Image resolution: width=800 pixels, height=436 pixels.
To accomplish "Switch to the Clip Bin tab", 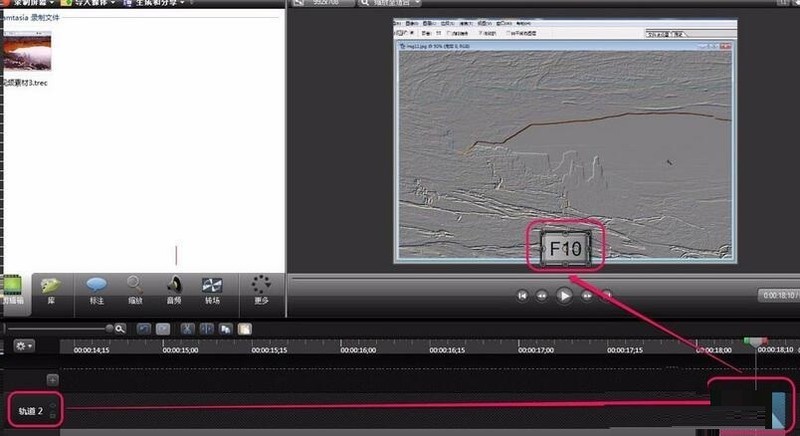I will (13, 291).
